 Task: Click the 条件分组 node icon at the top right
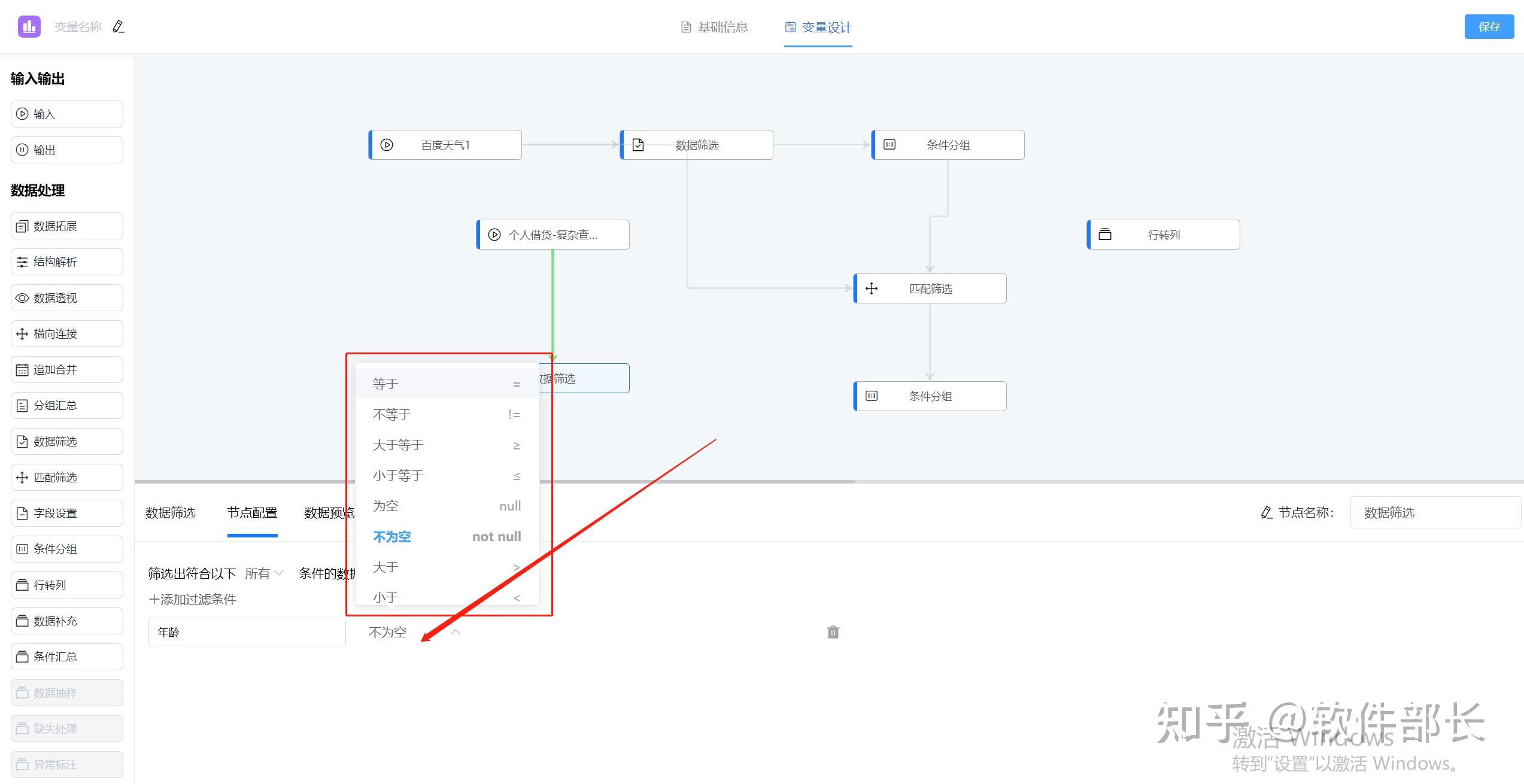point(889,145)
